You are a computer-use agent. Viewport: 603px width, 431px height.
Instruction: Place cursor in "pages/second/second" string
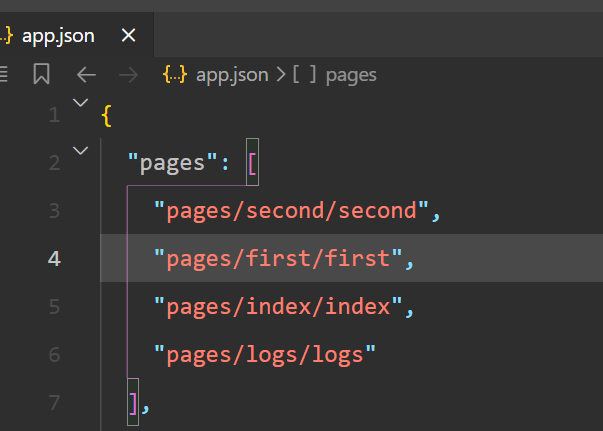[x=290, y=211]
